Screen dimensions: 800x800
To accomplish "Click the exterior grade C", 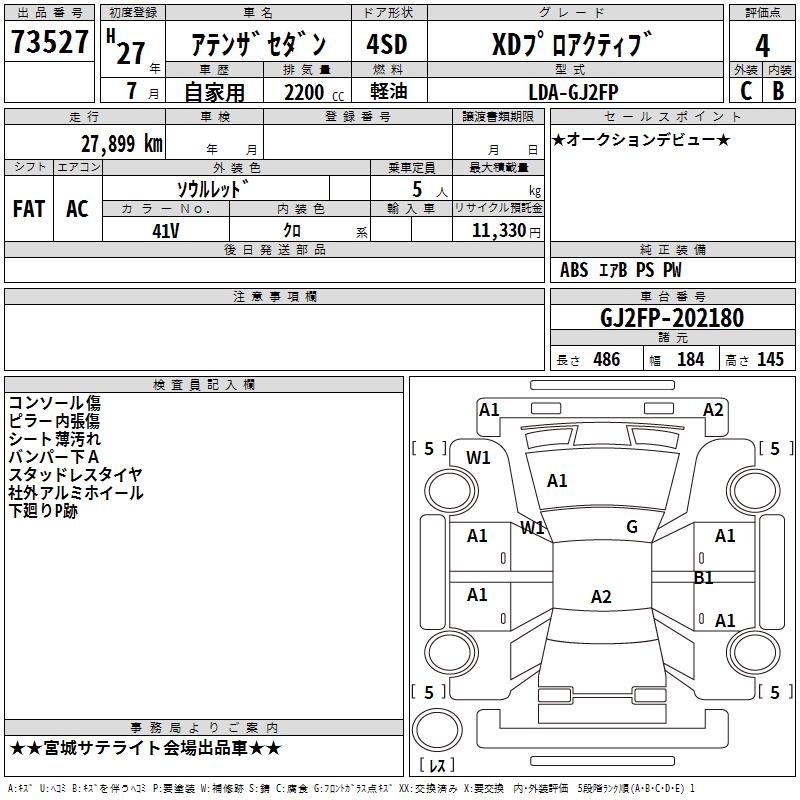I will click(x=746, y=90).
